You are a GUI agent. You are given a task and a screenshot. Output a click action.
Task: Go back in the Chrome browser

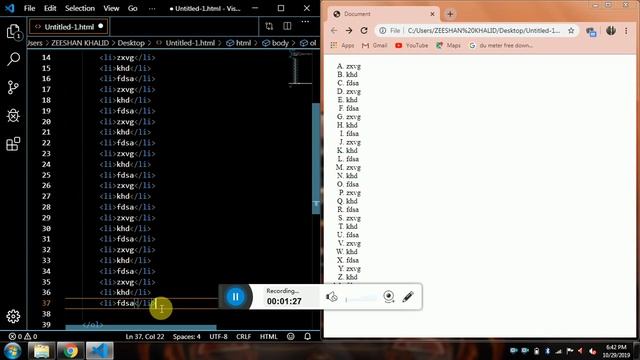pyautogui.click(x=334, y=31)
